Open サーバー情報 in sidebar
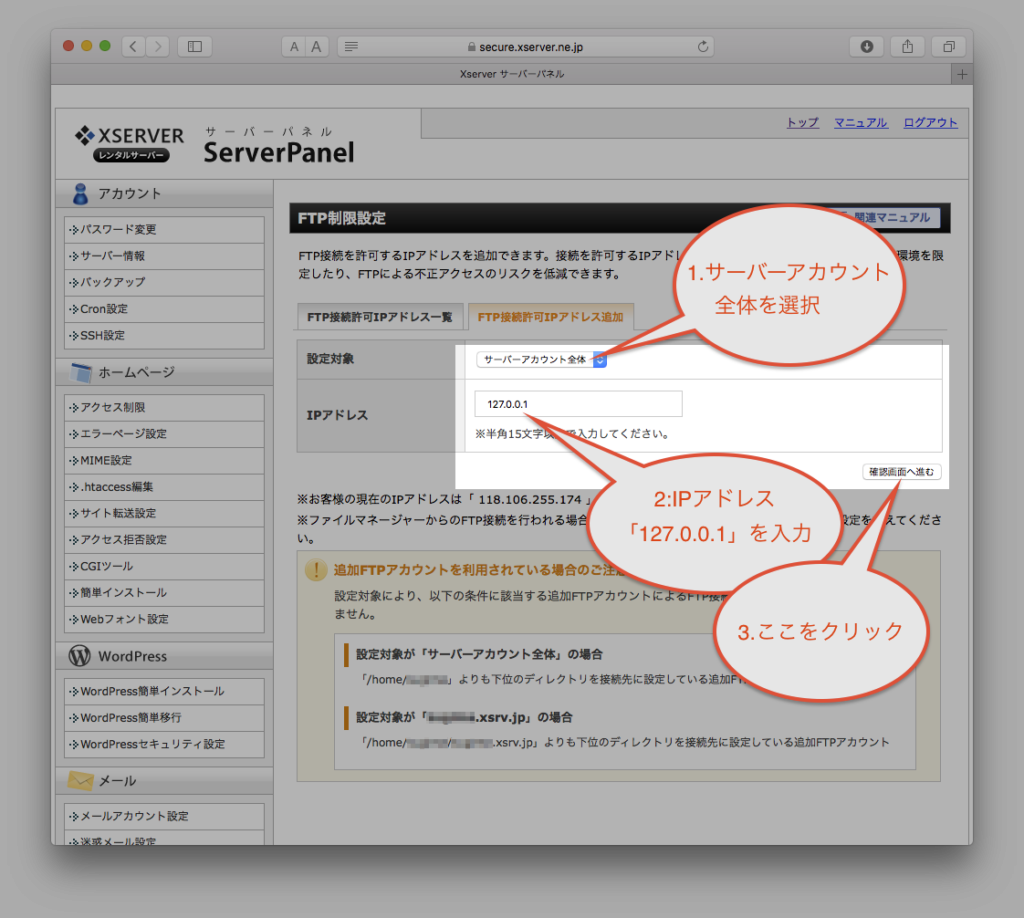The height and width of the screenshot is (918, 1024). [x=165, y=256]
